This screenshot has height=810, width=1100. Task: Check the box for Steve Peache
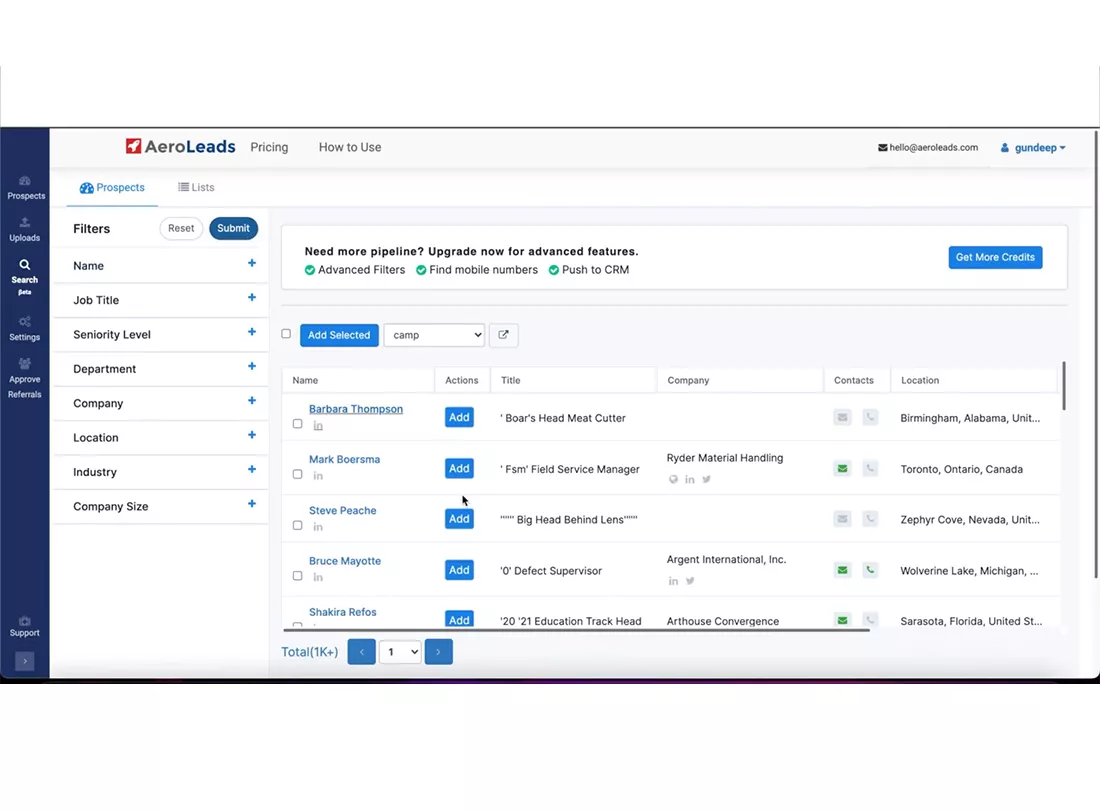(297, 525)
